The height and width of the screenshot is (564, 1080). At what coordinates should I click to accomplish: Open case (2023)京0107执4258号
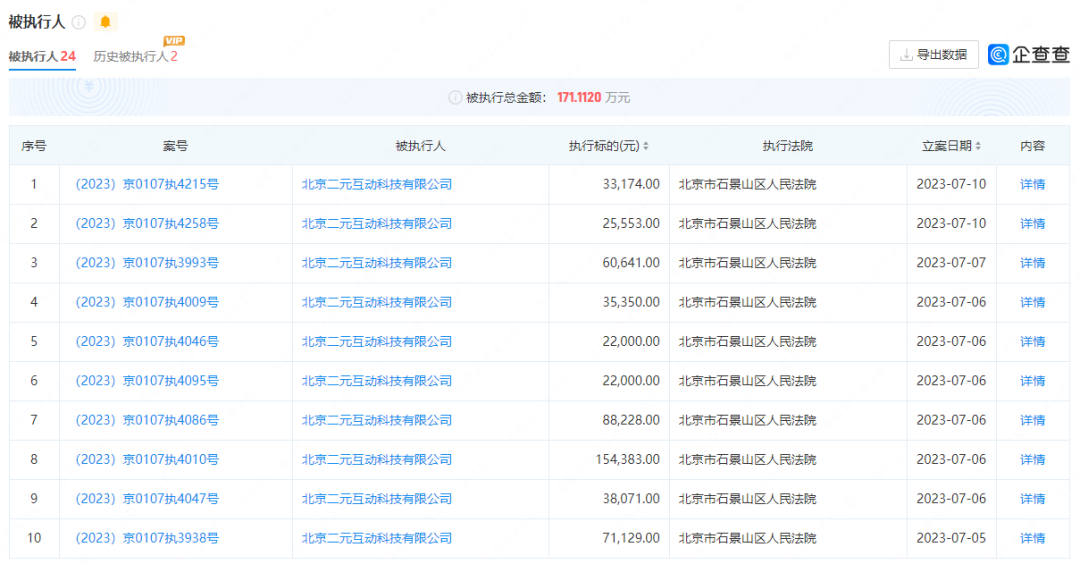click(147, 224)
